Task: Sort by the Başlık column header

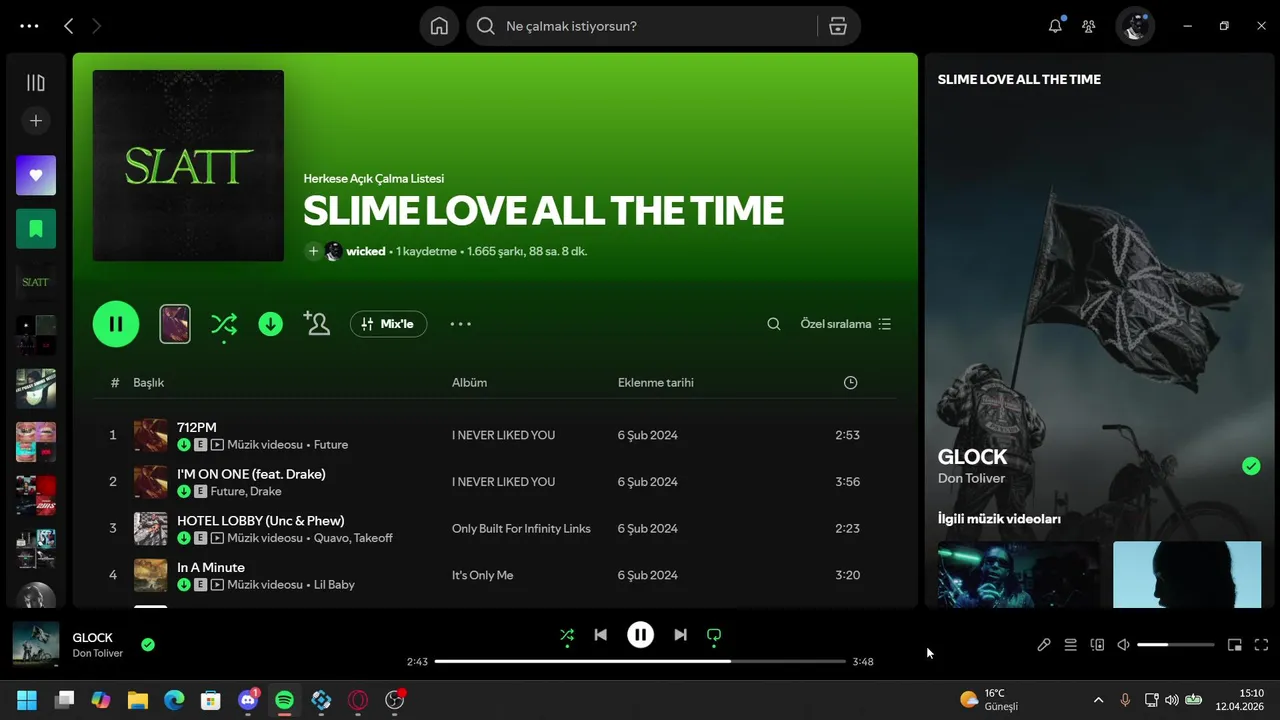Action: tap(149, 383)
